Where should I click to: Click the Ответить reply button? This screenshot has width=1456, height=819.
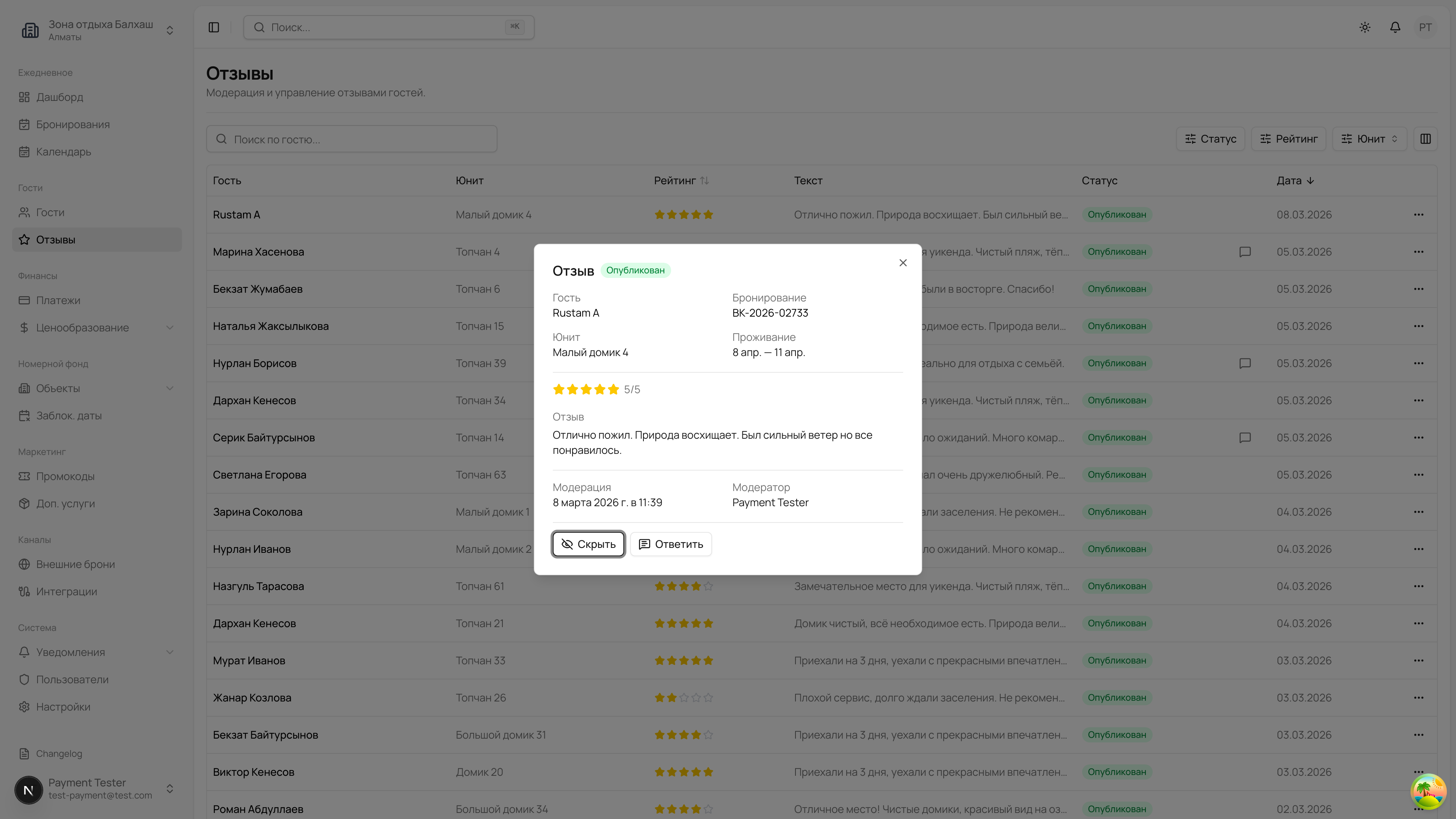pyautogui.click(x=670, y=544)
